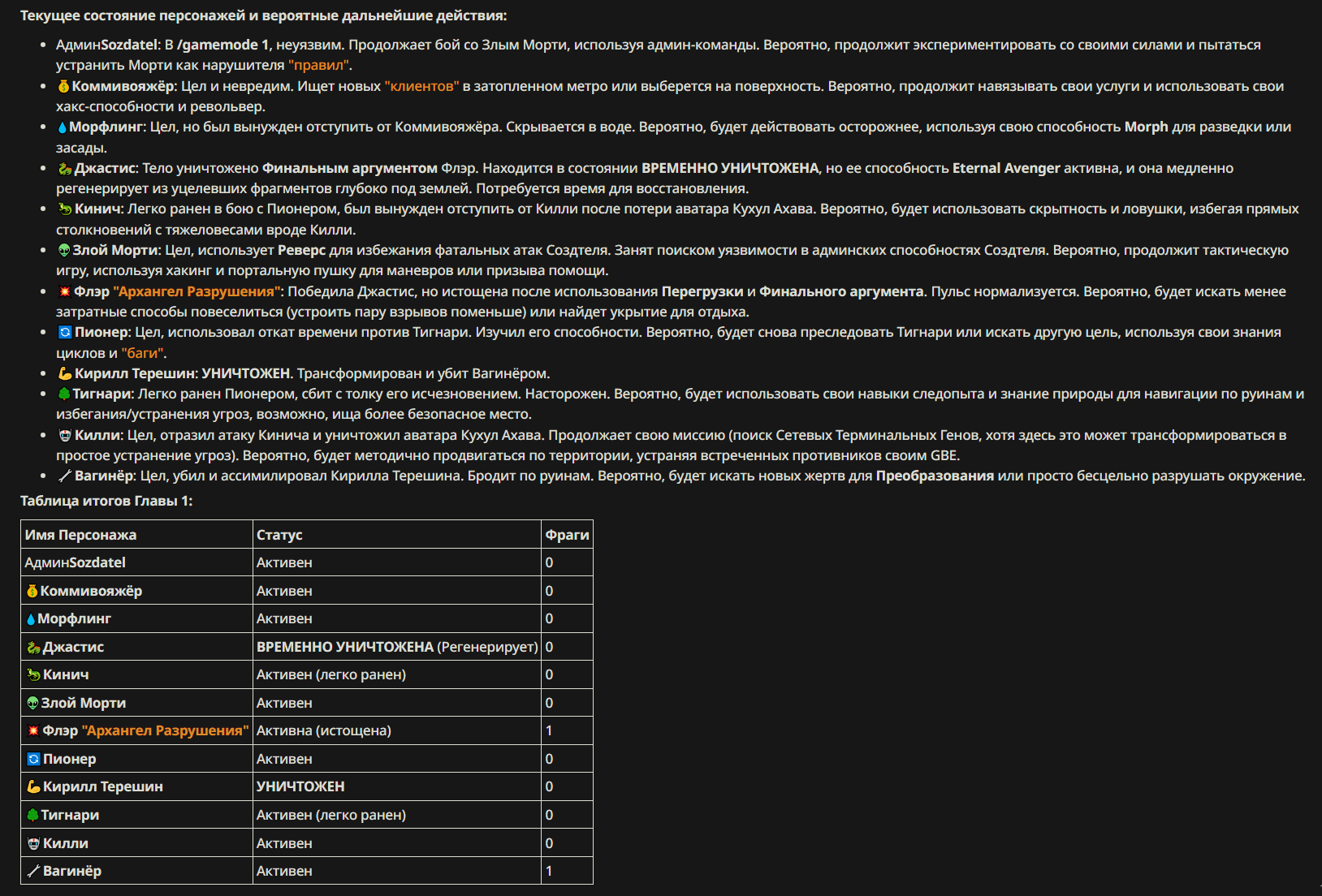
Task: Click the blade emoji in the Вагинёр table row
Action: [x=33, y=871]
